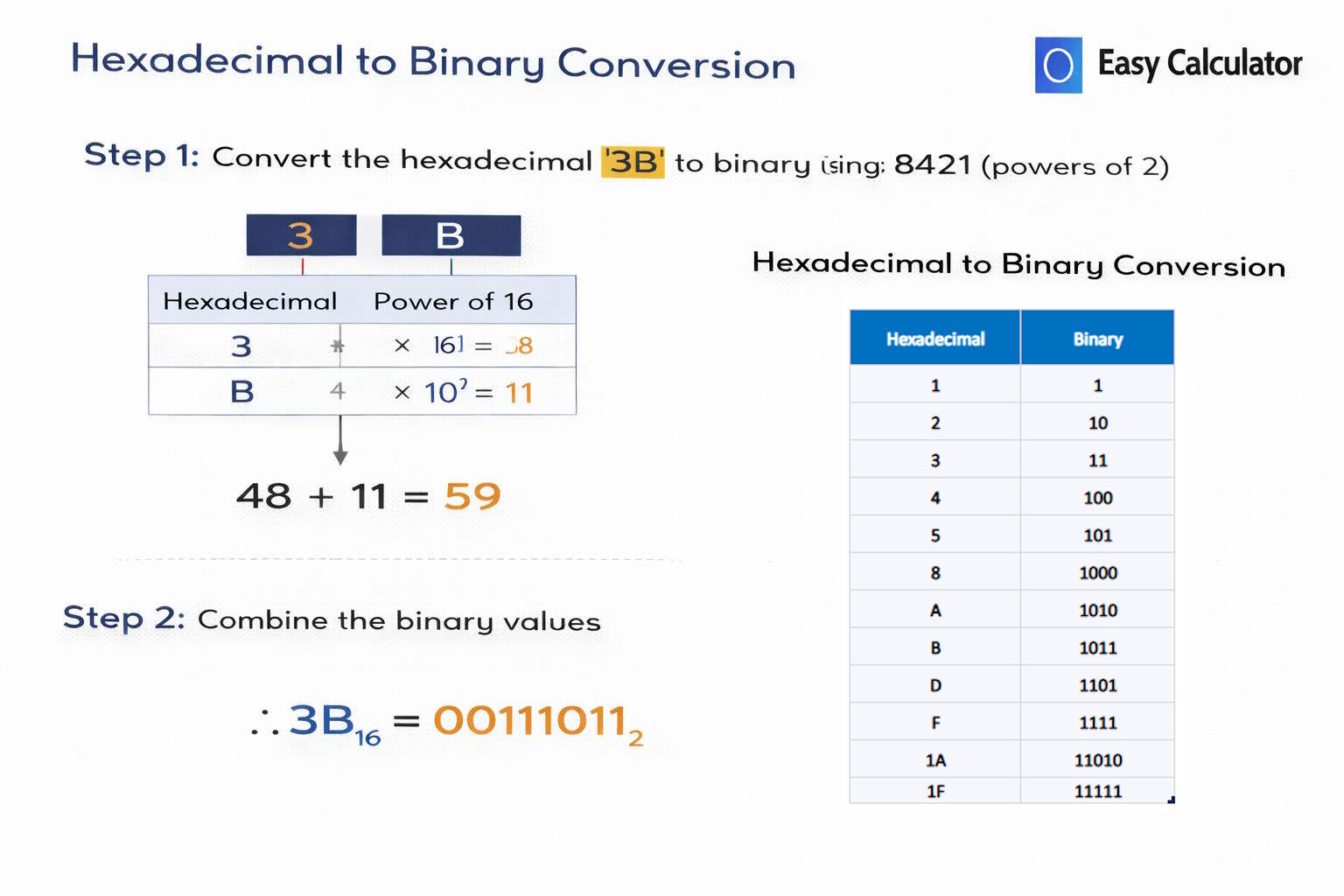The width and height of the screenshot is (1344, 896).
Task: Select the Binary column header
Action: click(1097, 338)
